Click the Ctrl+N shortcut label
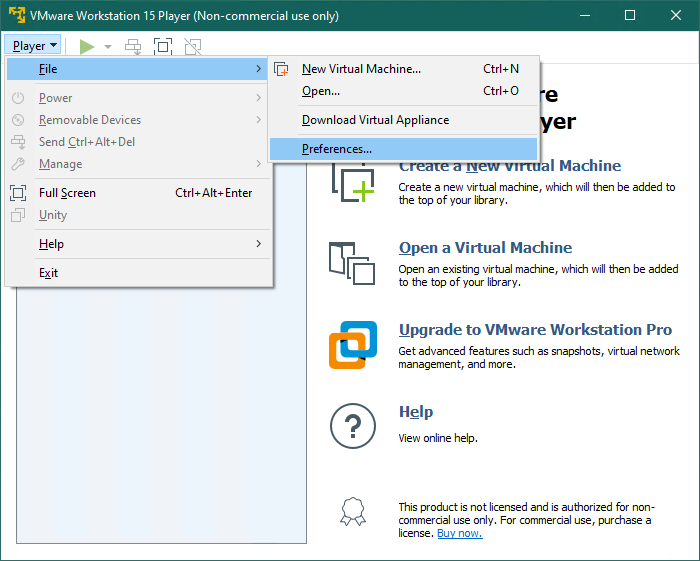The image size is (700, 561). point(501,69)
